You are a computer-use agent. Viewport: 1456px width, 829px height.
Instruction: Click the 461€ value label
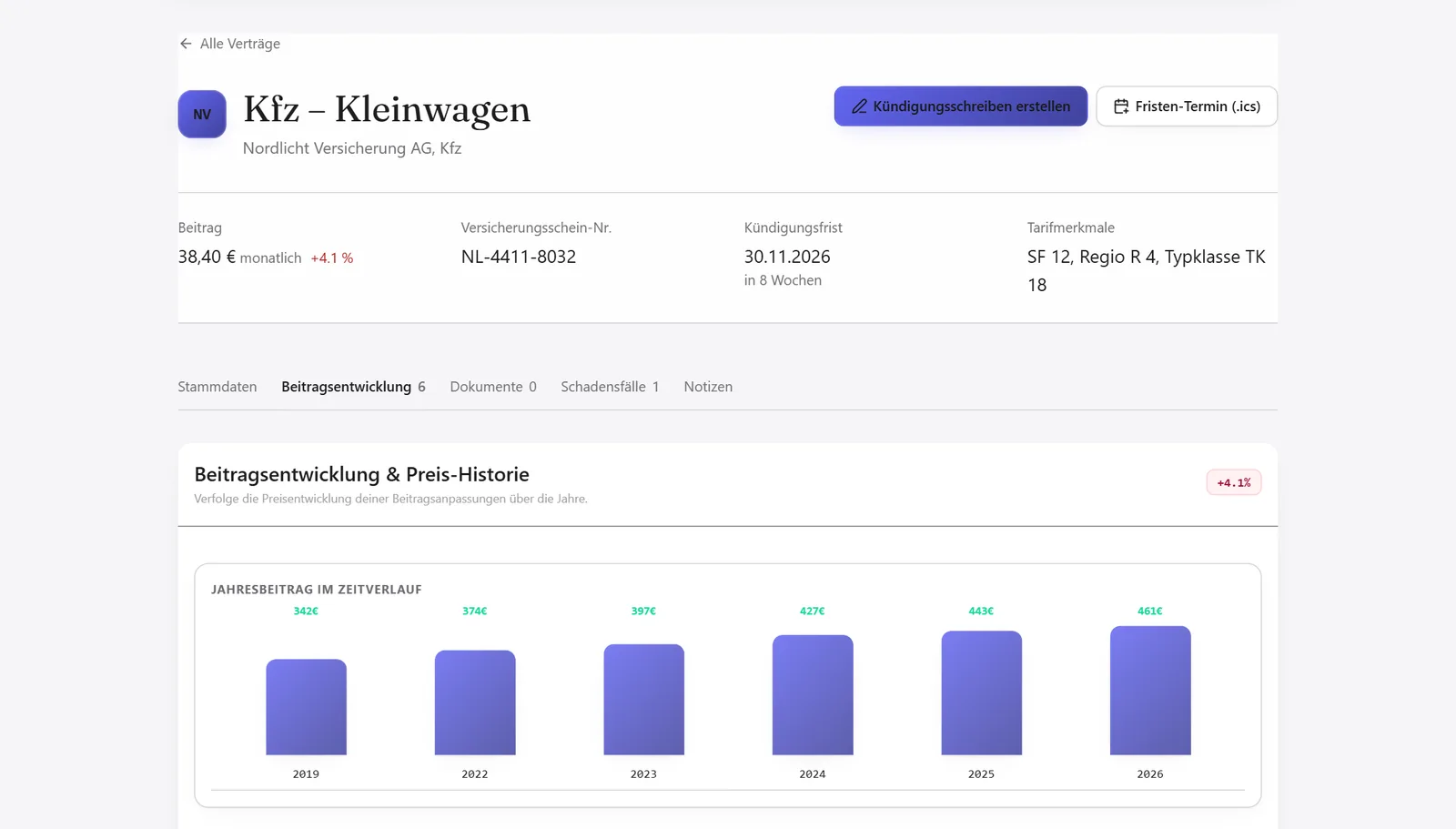(x=1150, y=612)
